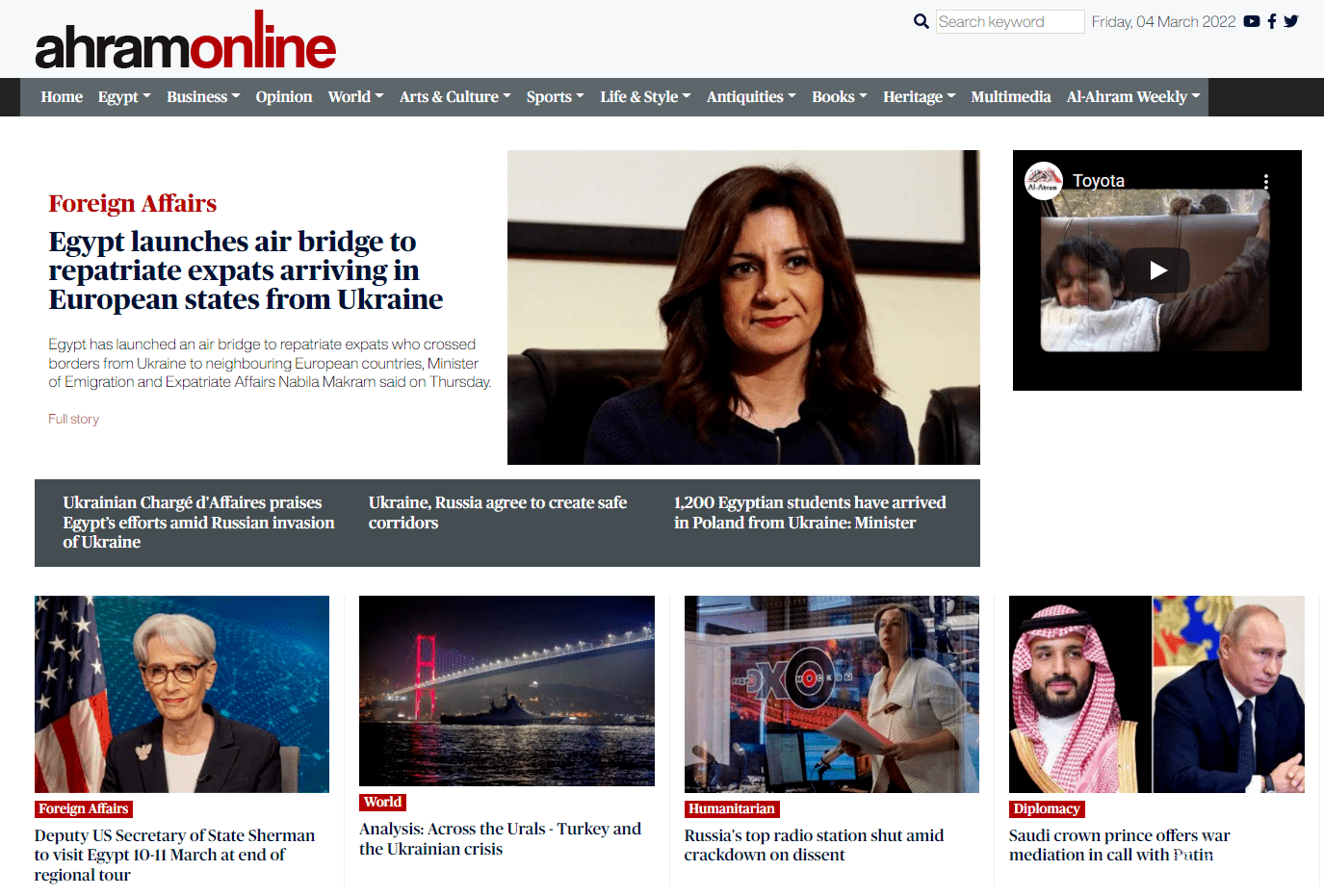Open 1,200 Egyptian students in Poland article
Image resolution: width=1324 pixels, height=896 pixels.
coord(810,513)
